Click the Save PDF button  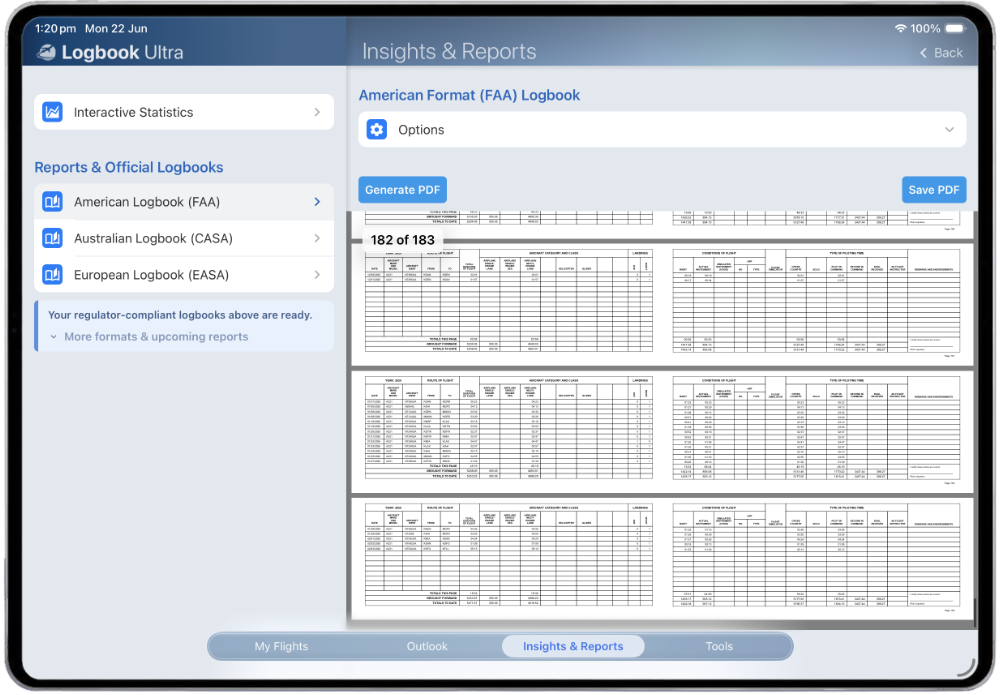934,190
